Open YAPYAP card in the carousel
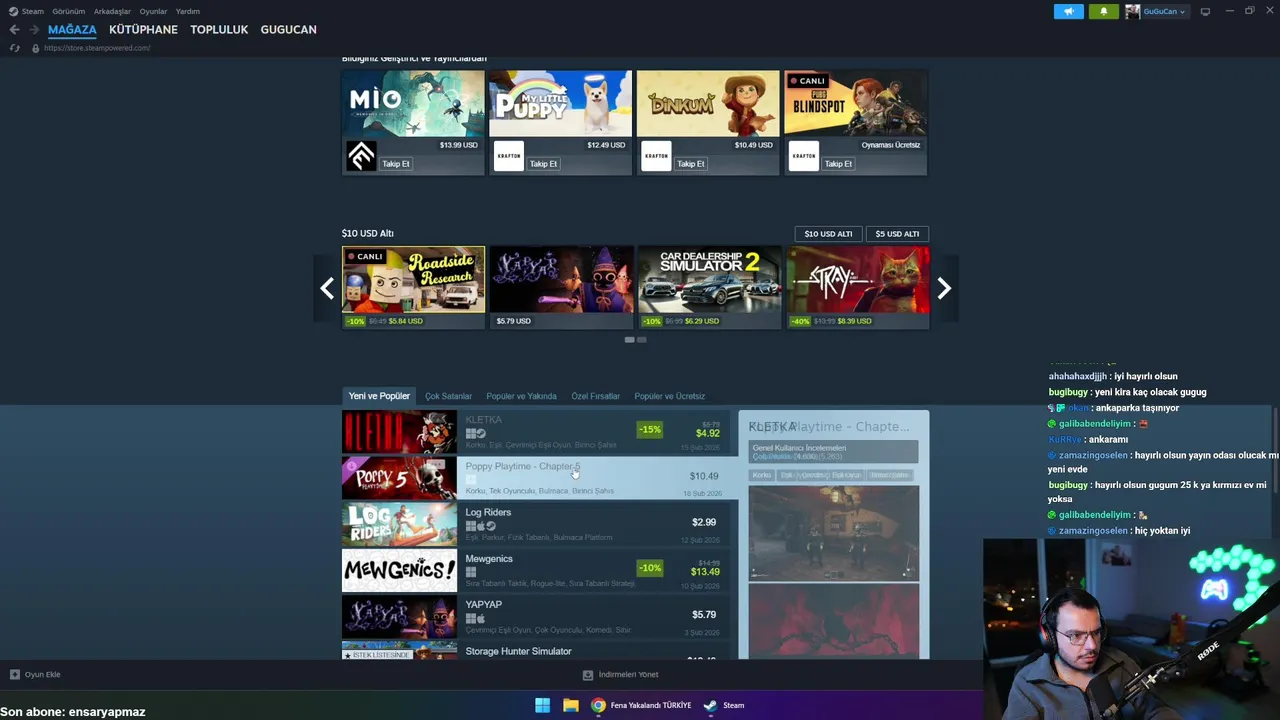 pyautogui.click(x=561, y=287)
